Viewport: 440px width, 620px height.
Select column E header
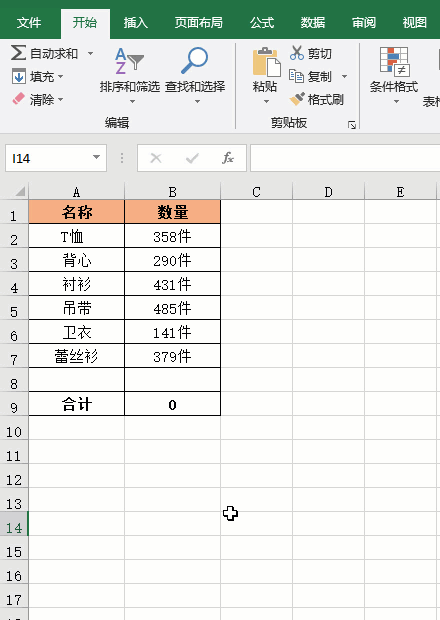coord(400,192)
